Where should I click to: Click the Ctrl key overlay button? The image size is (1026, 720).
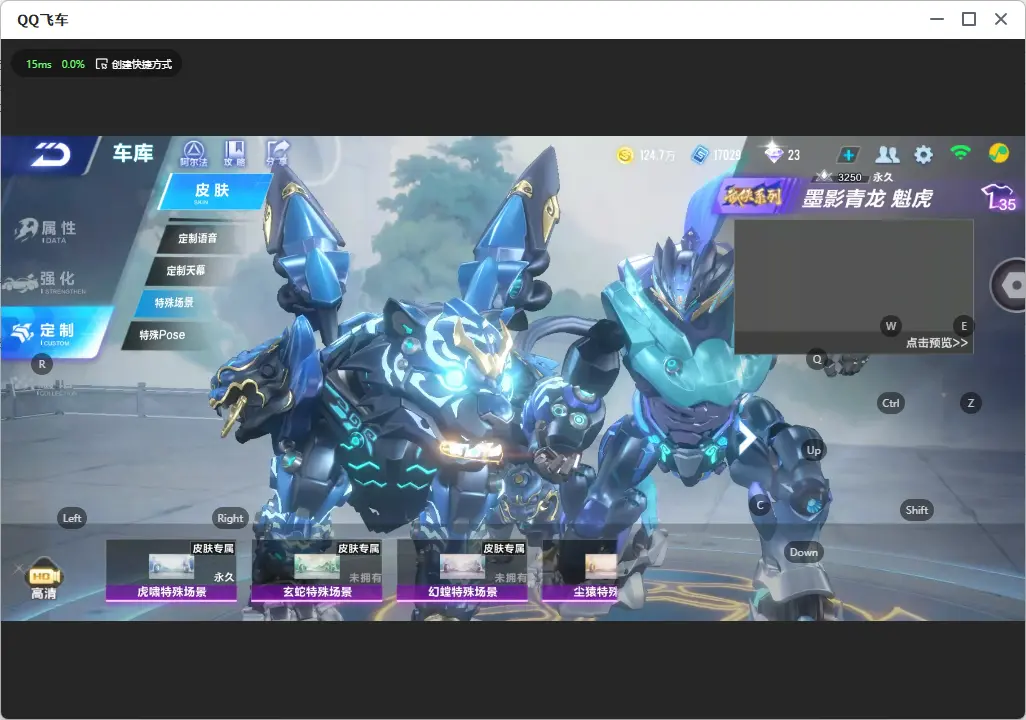(891, 403)
